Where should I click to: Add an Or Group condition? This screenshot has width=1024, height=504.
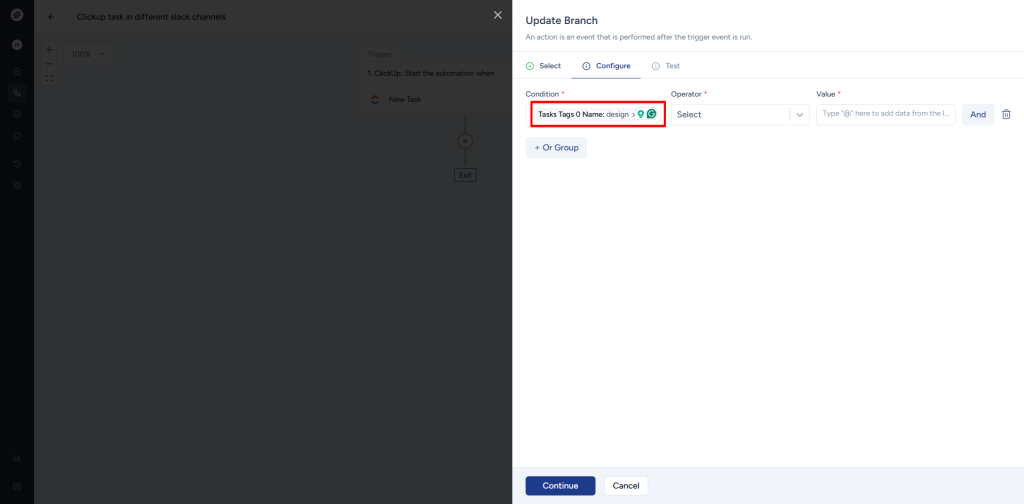[x=556, y=147]
